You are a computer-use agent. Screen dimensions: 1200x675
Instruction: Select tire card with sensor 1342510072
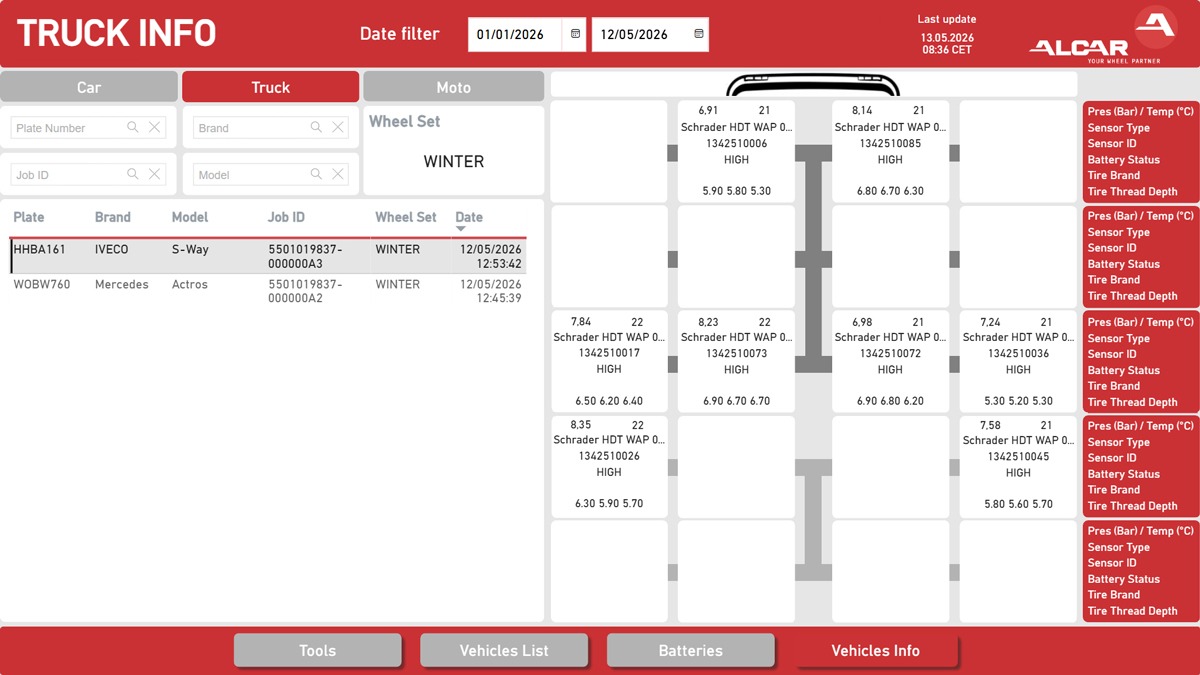pos(890,361)
